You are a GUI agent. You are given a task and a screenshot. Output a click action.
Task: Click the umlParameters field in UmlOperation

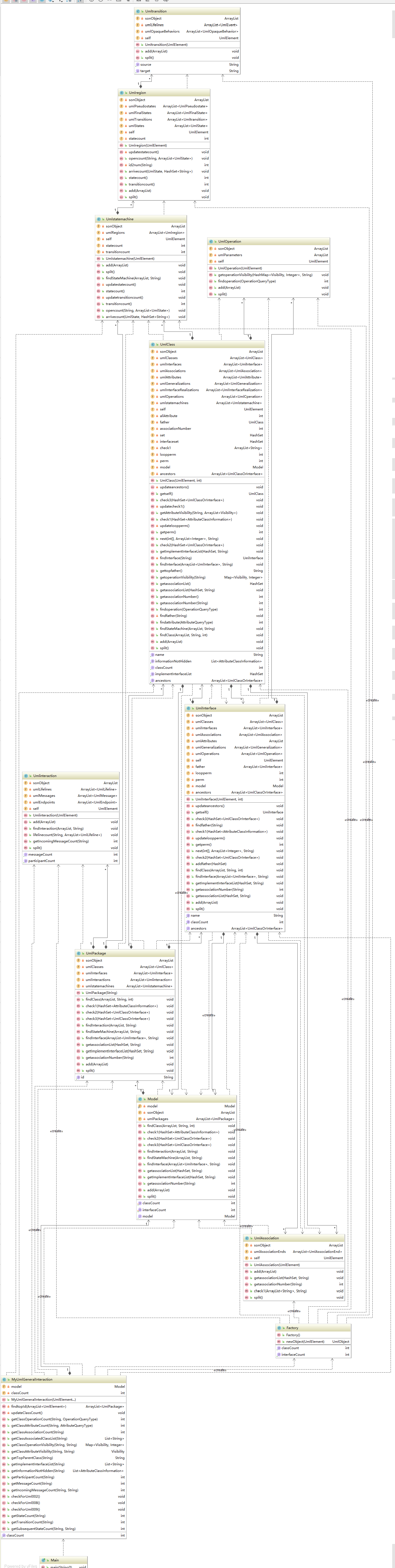tap(268, 255)
